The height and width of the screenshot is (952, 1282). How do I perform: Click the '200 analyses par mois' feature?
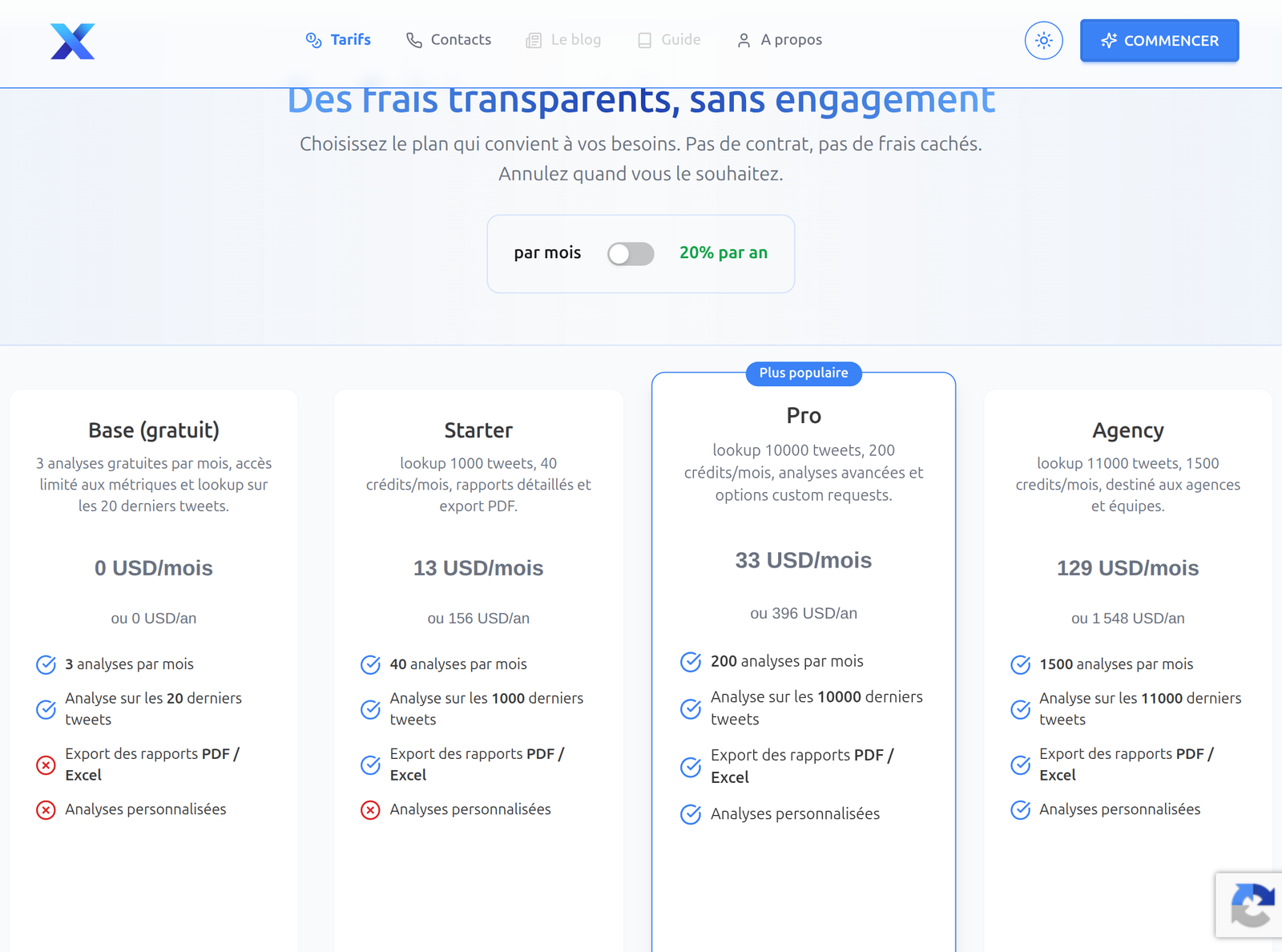(787, 661)
